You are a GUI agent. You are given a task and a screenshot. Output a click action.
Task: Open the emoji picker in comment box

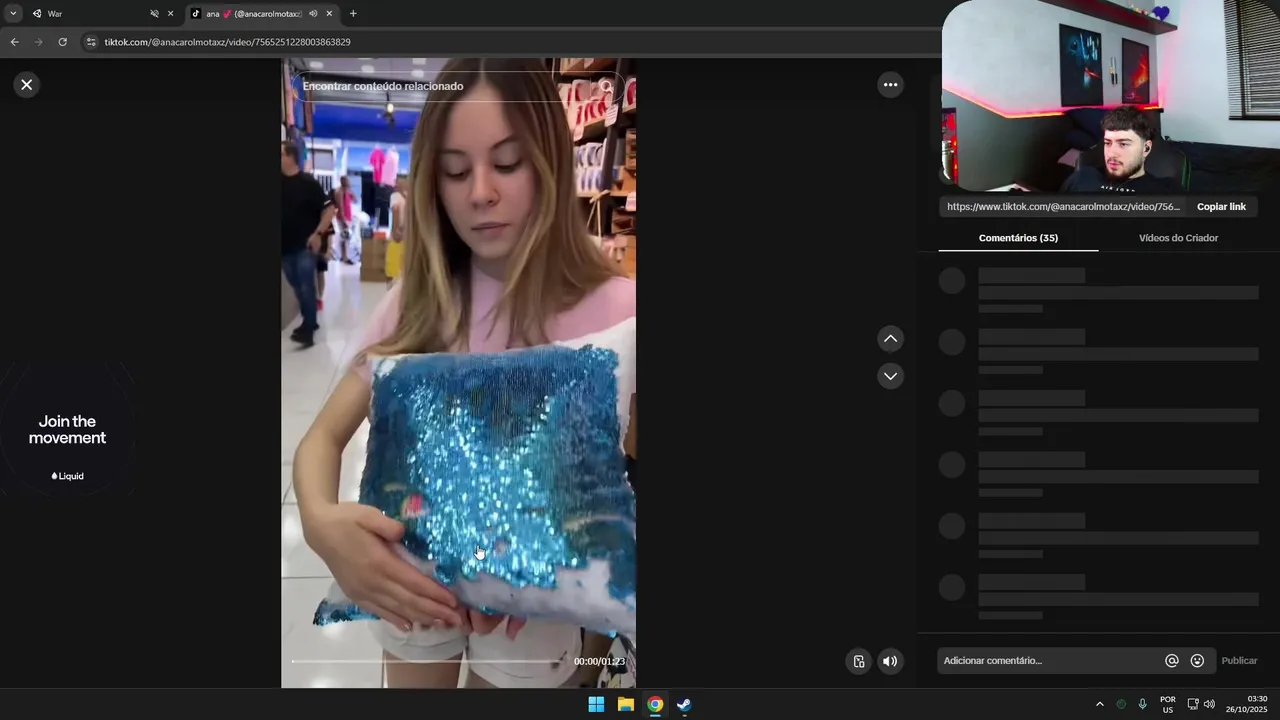pyautogui.click(x=1197, y=661)
